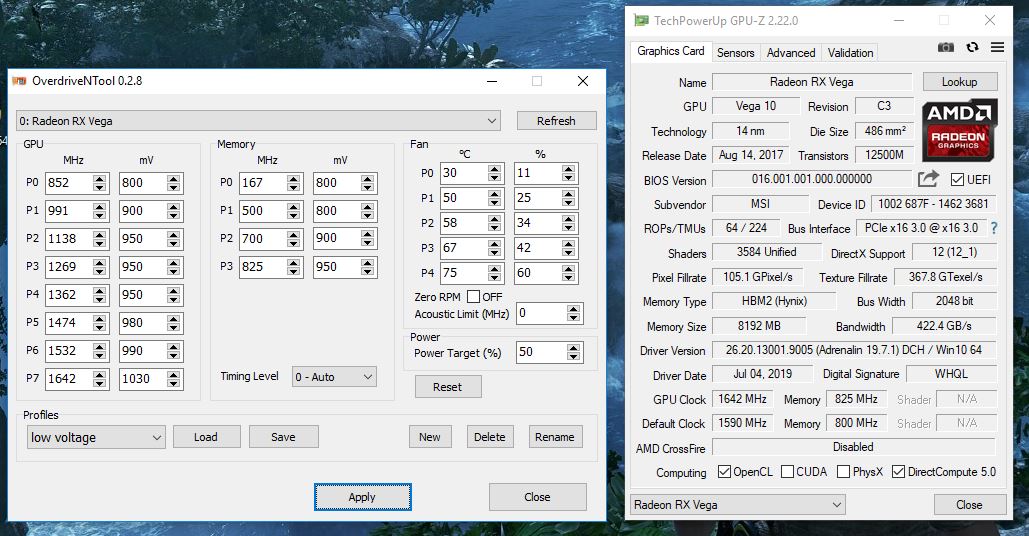Decrease Fan P2 temperature spinner
Viewport: 1029px width, 536px height.
pyautogui.click(x=495, y=227)
